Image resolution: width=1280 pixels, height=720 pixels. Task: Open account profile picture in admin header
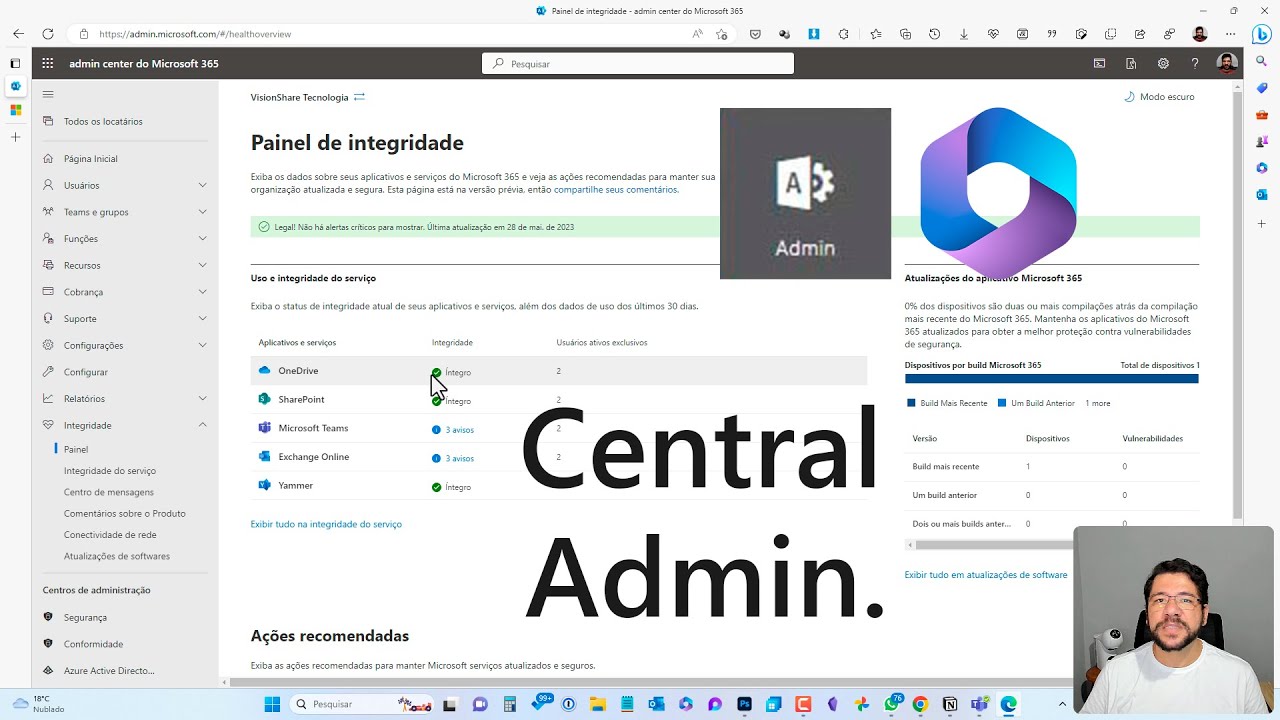tap(1226, 63)
